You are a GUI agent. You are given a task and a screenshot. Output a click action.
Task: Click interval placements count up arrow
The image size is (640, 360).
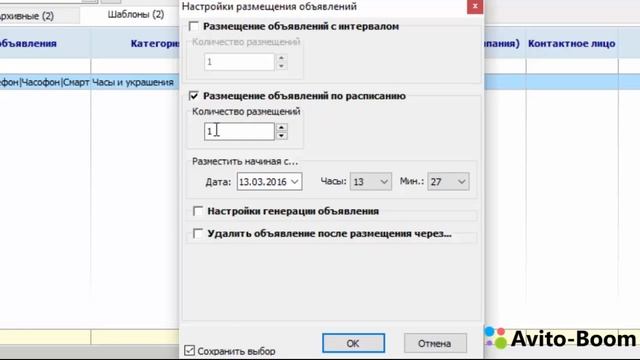click(x=281, y=58)
